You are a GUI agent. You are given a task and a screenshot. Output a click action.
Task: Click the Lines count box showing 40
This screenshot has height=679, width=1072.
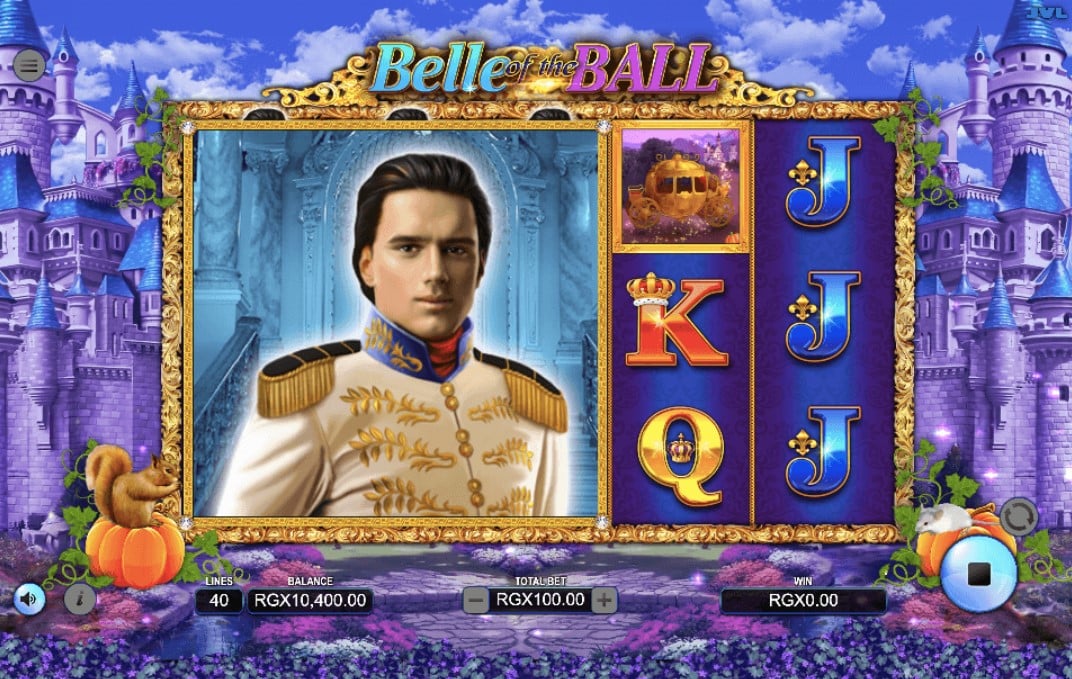[219, 600]
